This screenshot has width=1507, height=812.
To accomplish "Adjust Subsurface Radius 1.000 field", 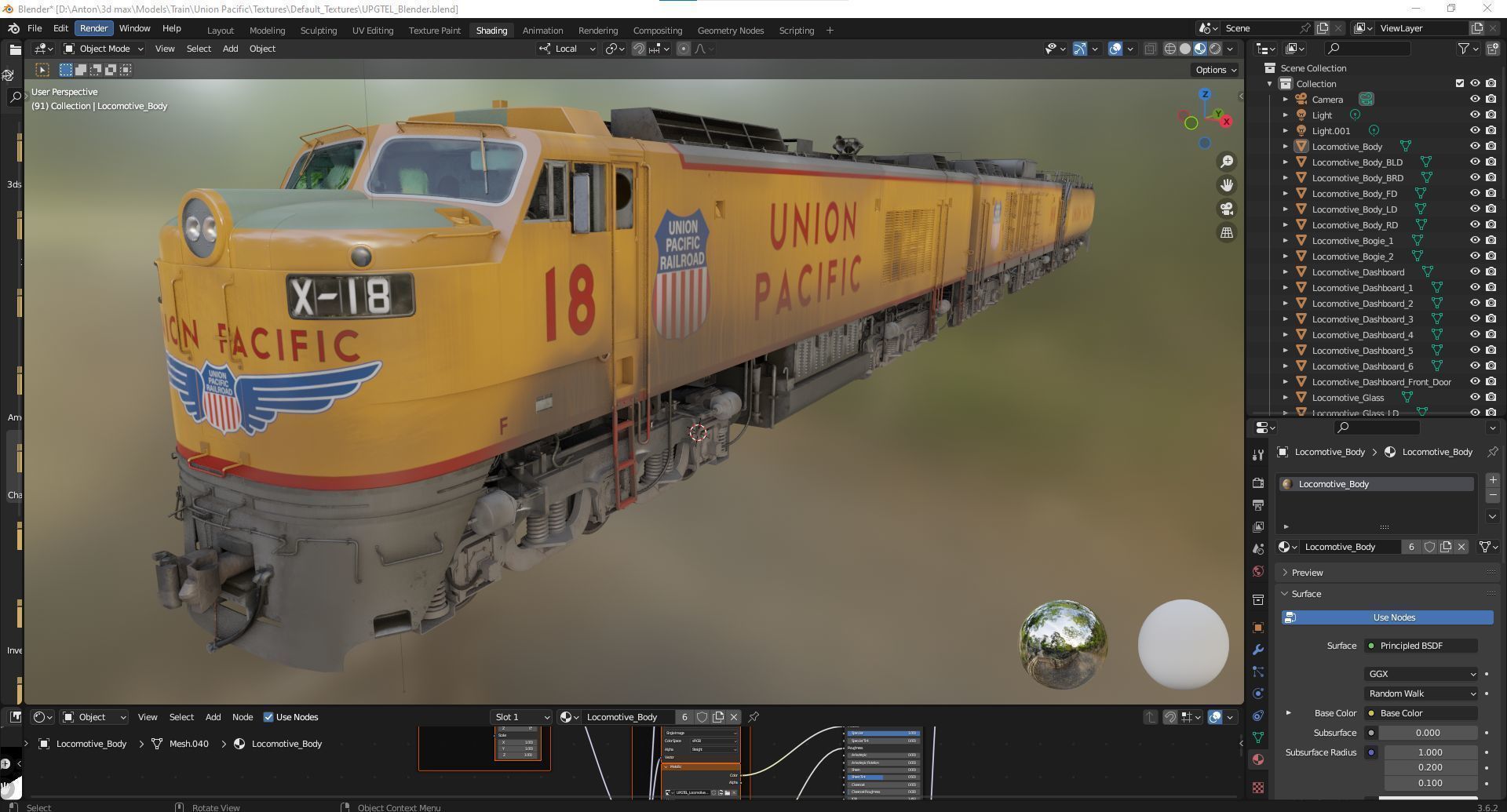I will pos(1430,752).
